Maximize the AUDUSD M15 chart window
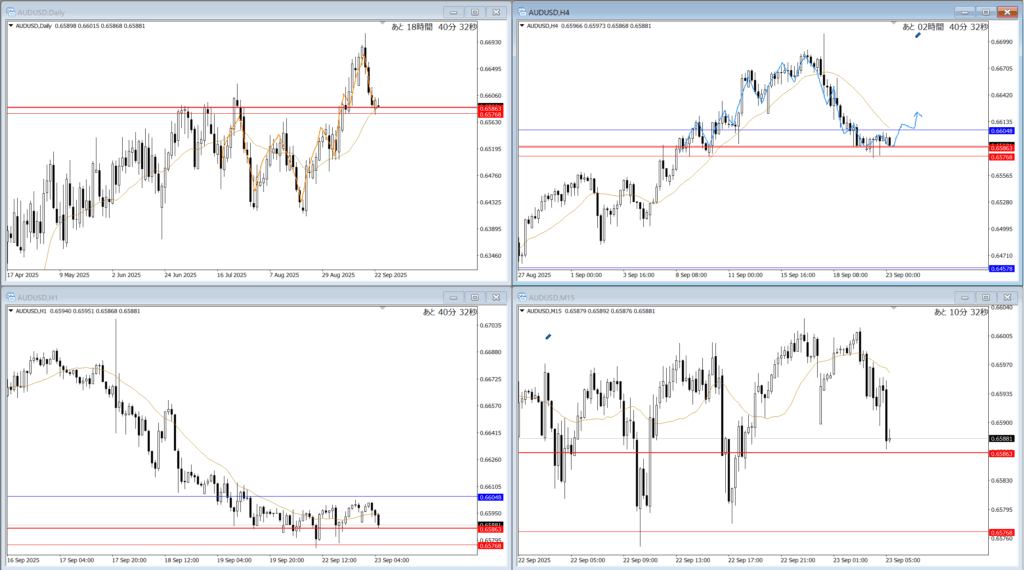Image resolution: width=1024 pixels, height=570 pixels. (x=986, y=297)
